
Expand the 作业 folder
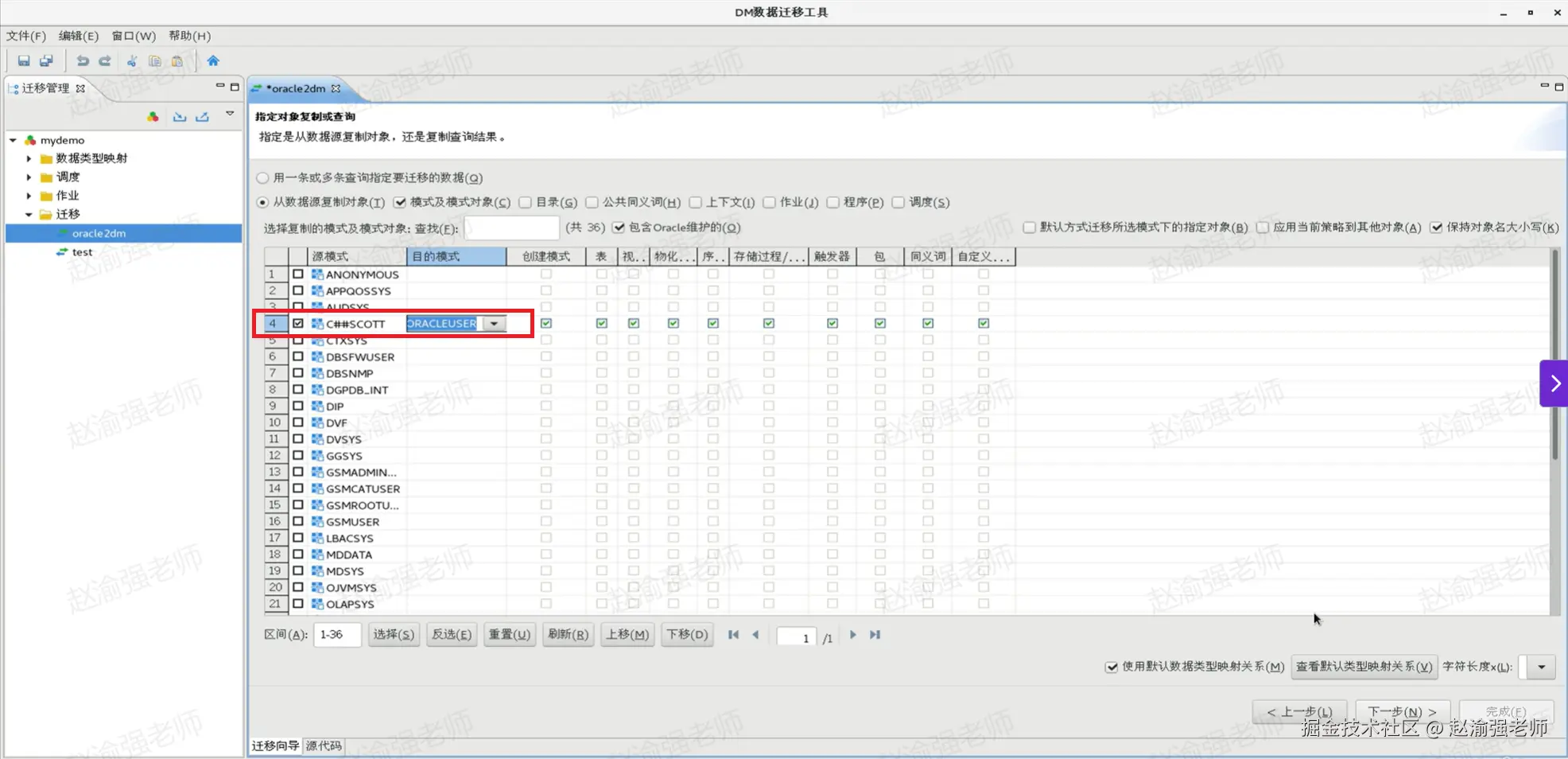click(29, 196)
